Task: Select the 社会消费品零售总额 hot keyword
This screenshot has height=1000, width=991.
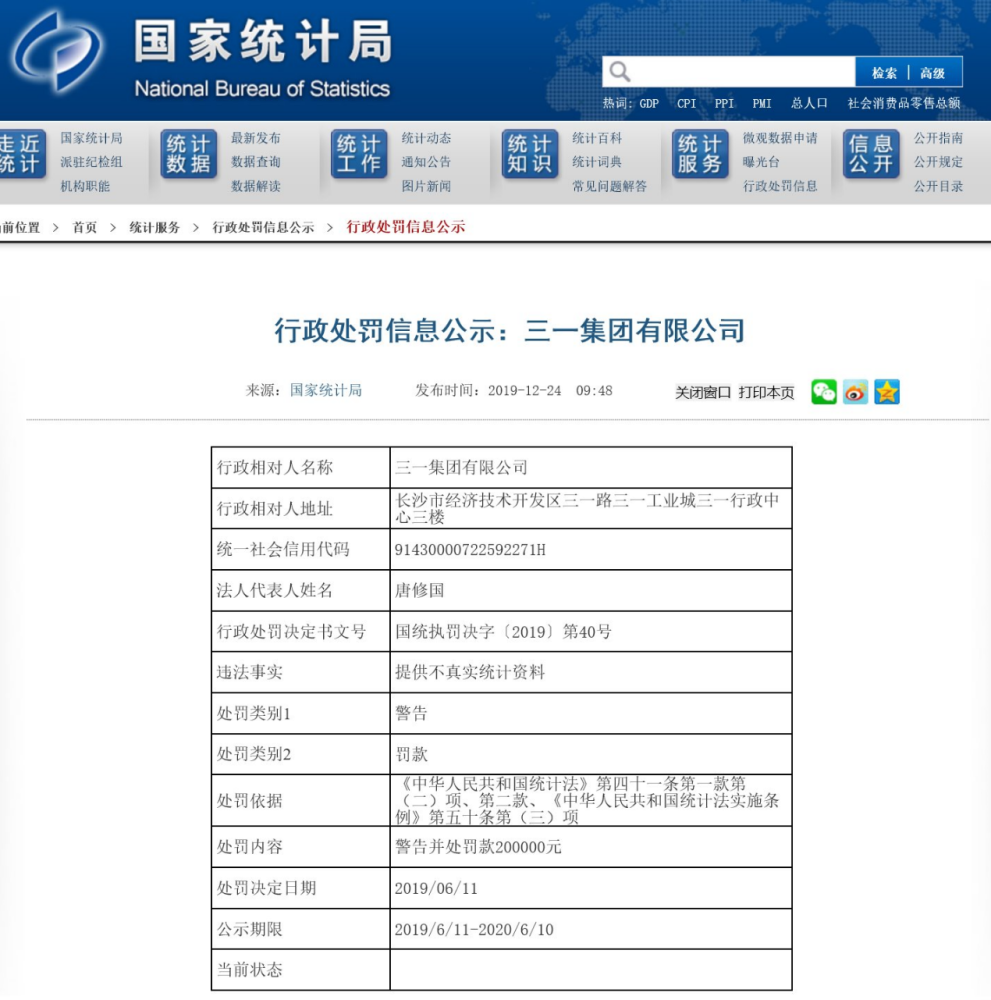Action: (904, 103)
